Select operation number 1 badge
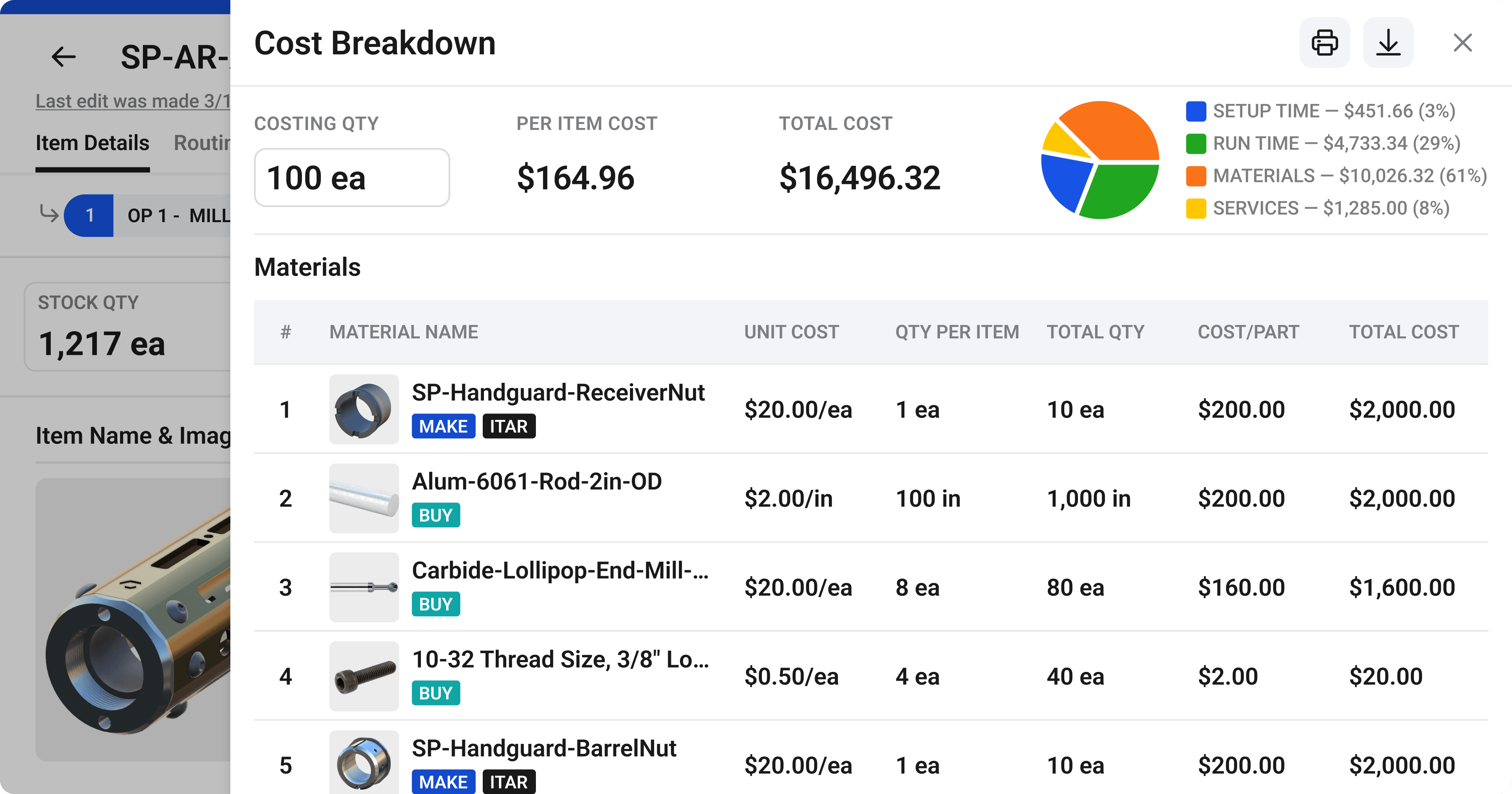Image resolution: width=1512 pixels, height=794 pixels. click(x=89, y=215)
